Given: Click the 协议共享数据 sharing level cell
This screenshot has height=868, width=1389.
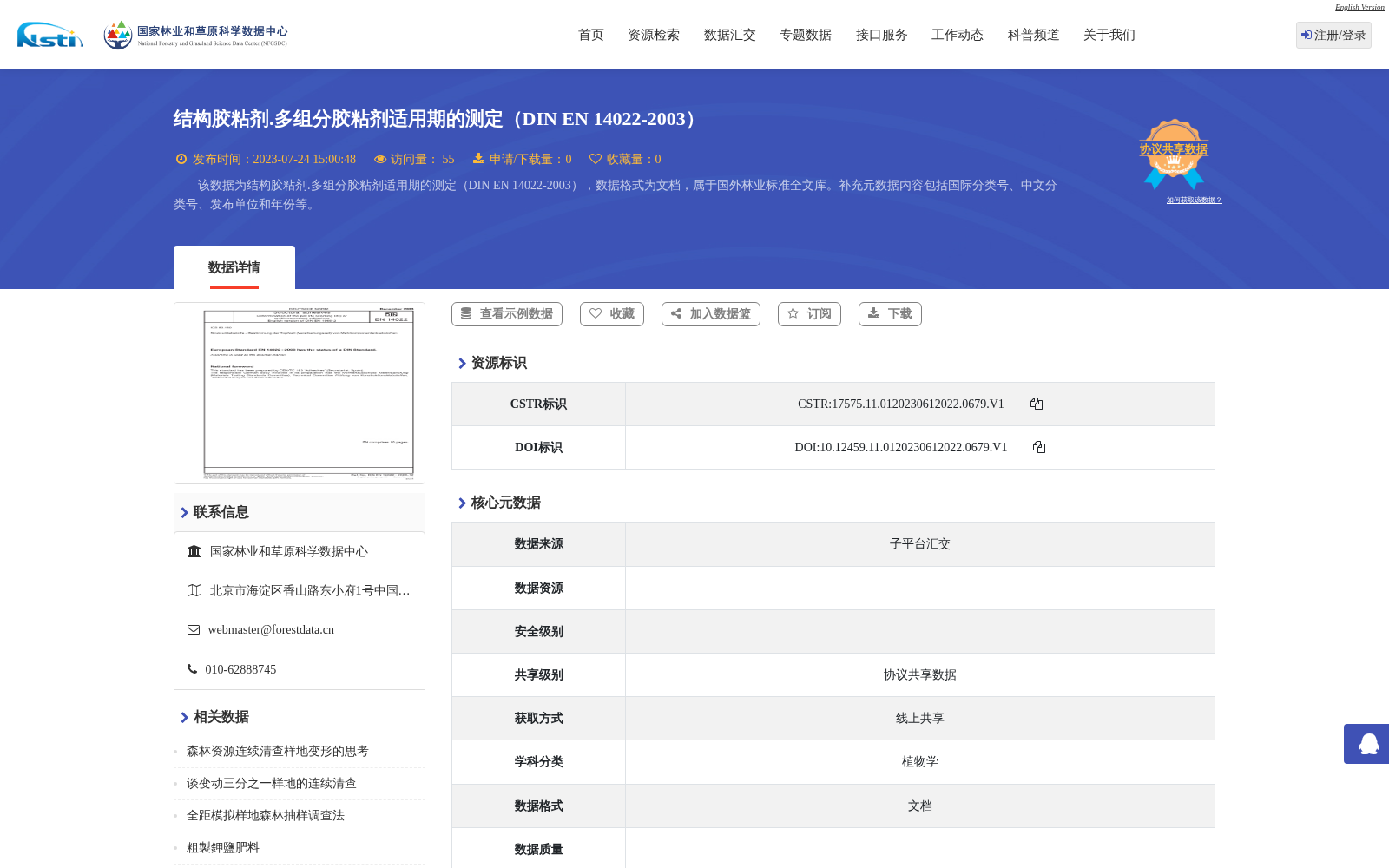Looking at the screenshot, I should [x=920, y=675].
